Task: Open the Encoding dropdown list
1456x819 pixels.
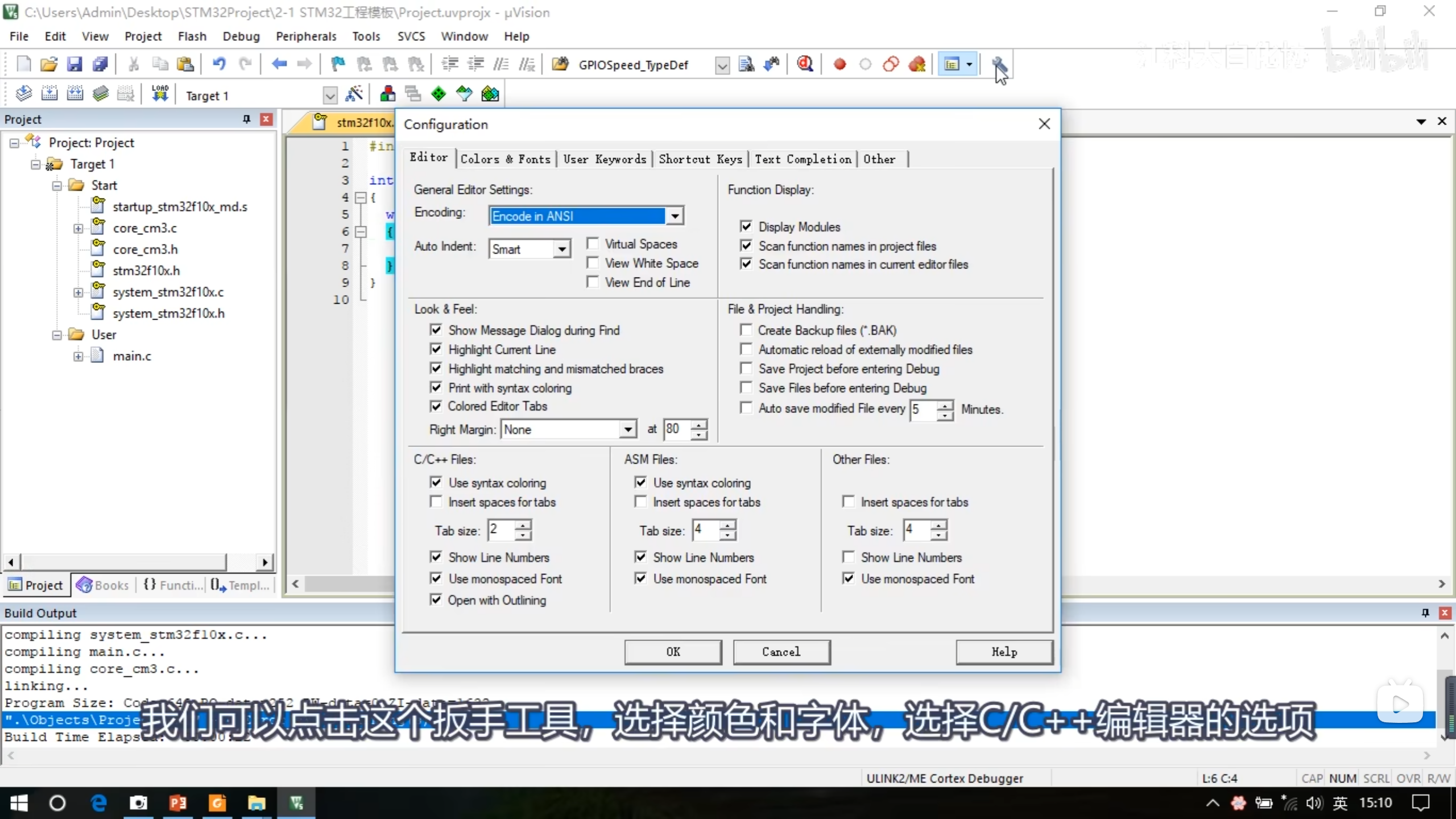Action: pyautogui.click(x=675, y=216)
